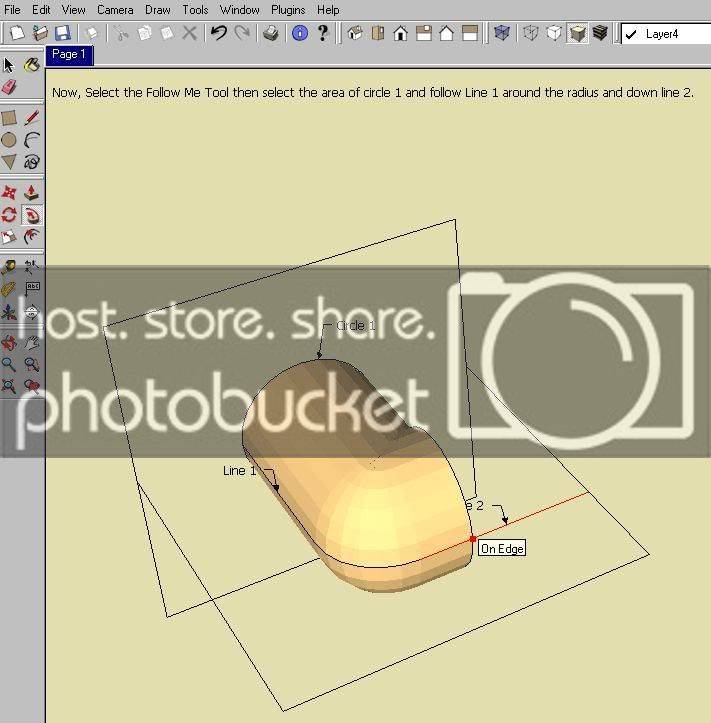Select the Push/Pull tool
Image resolution: width=711 pixels, height=723 pixels.
(x=31, y=193)
